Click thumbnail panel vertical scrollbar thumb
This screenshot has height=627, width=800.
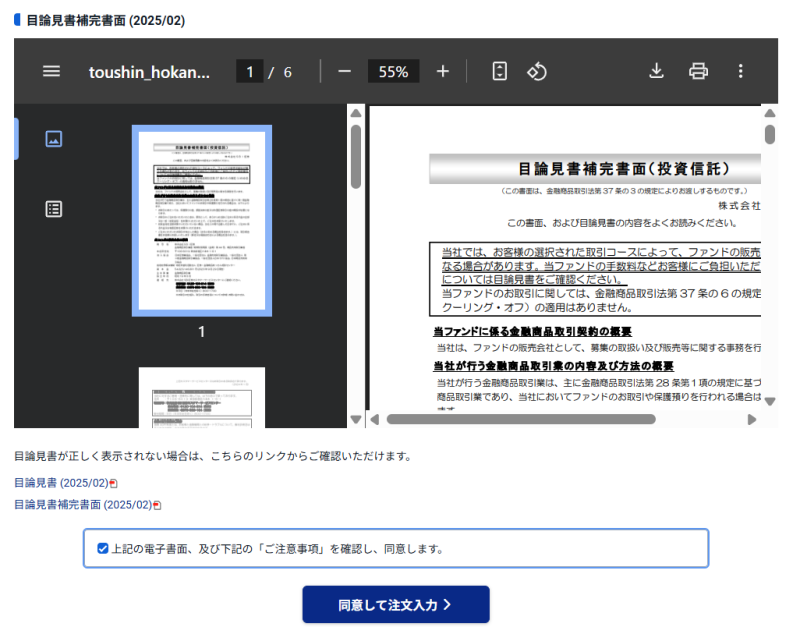[x=356, y=156]
